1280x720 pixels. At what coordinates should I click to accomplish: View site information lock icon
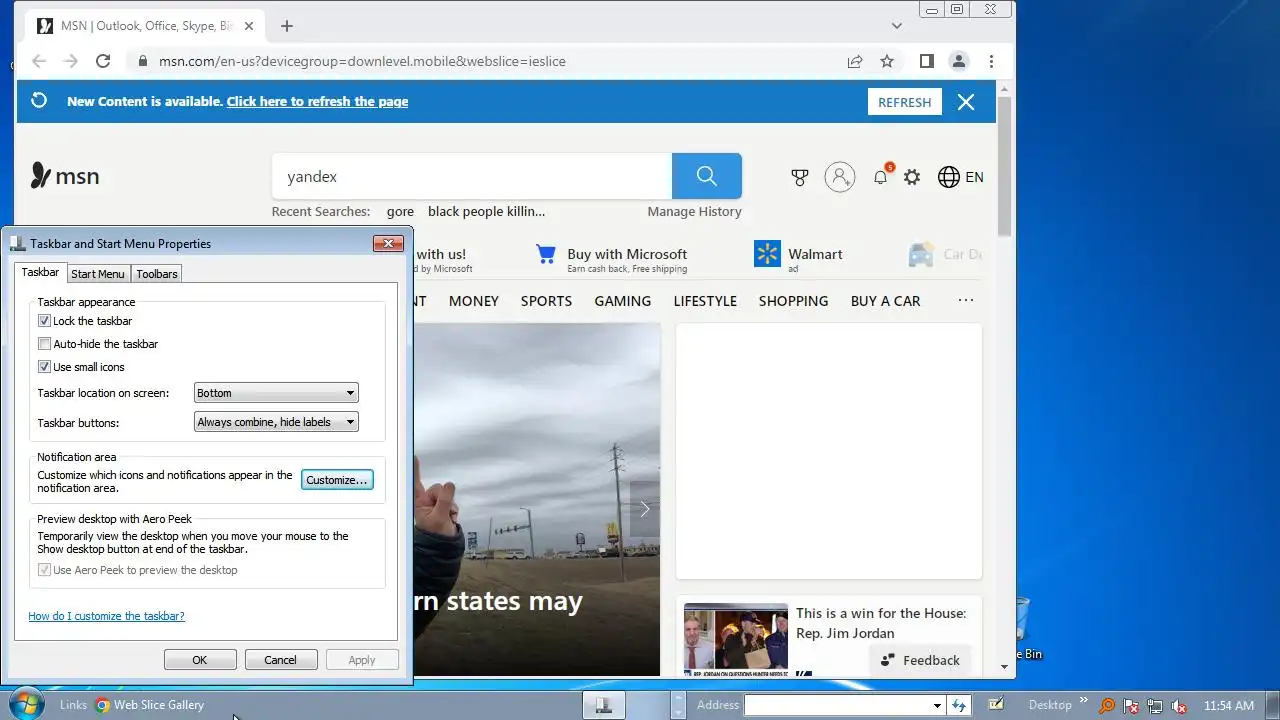[x=141, y=61]
